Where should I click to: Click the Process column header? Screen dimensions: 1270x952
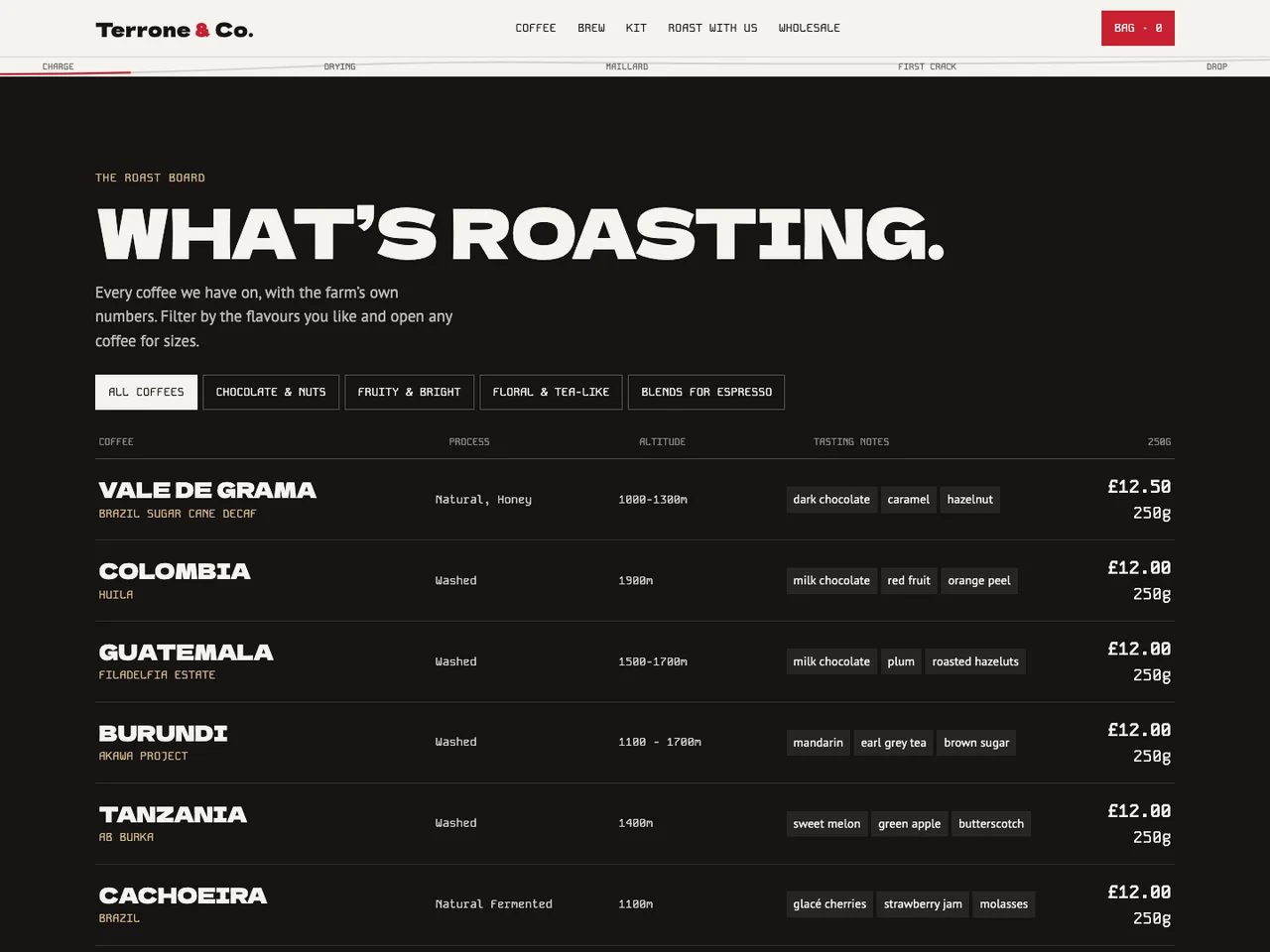(x=469, y=441)
